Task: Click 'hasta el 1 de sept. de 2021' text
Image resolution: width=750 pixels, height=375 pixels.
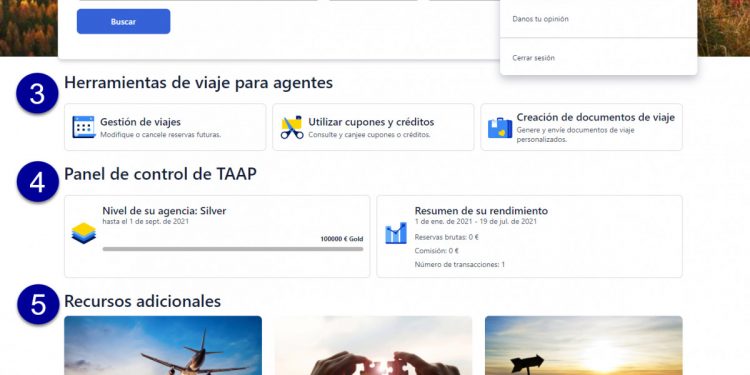Action: pos(145,221)
